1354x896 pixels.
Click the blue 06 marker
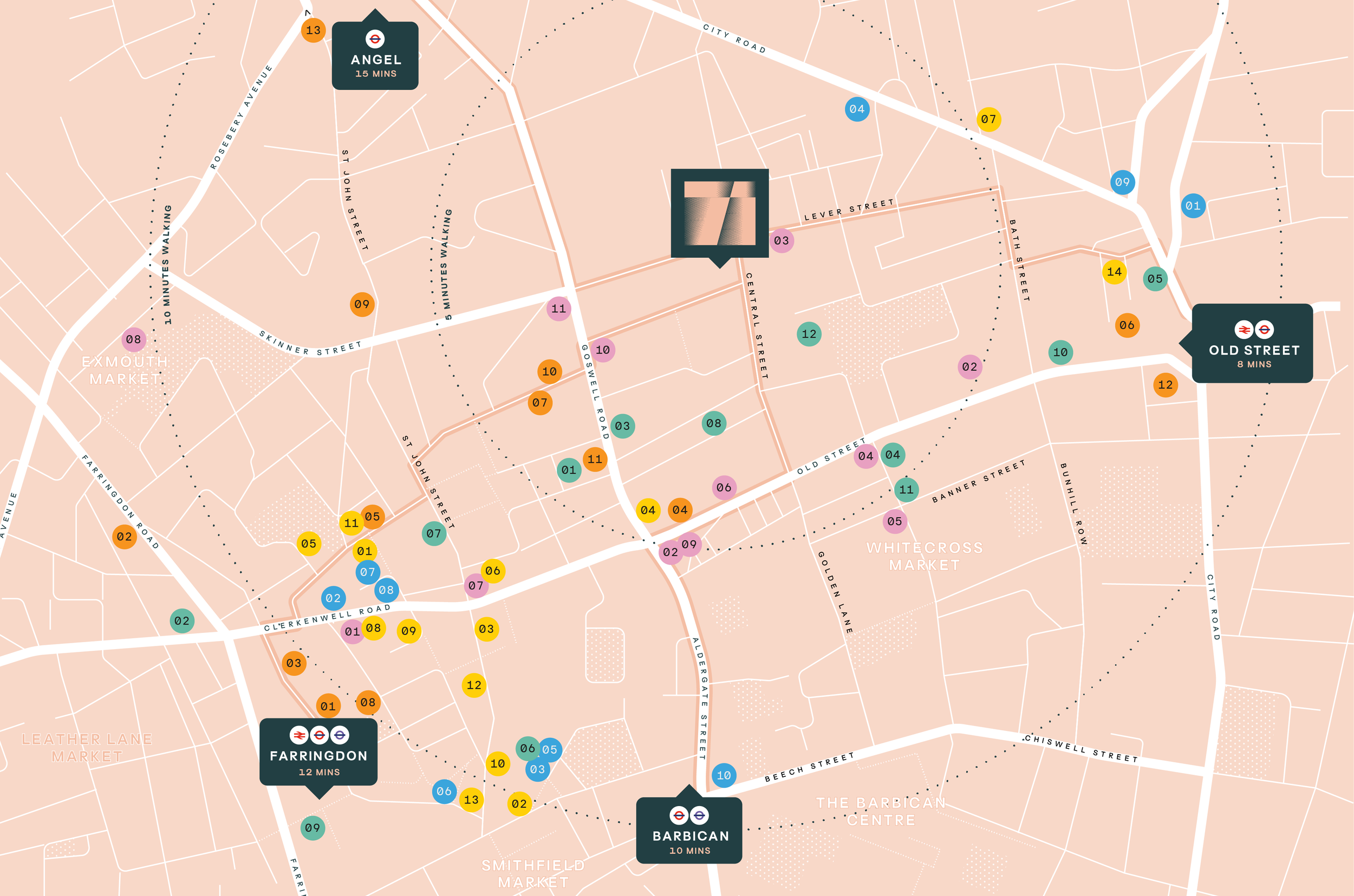pos(444,792)
